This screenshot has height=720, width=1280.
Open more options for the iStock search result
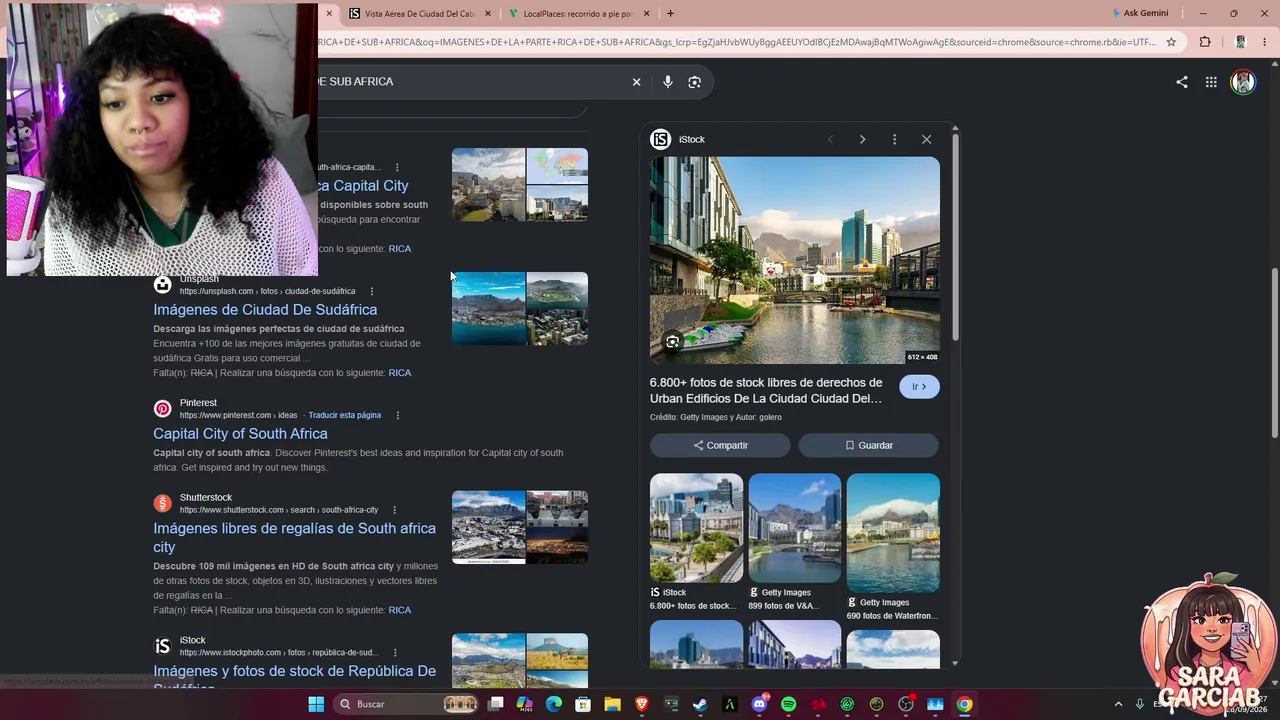tap(395, 653)
